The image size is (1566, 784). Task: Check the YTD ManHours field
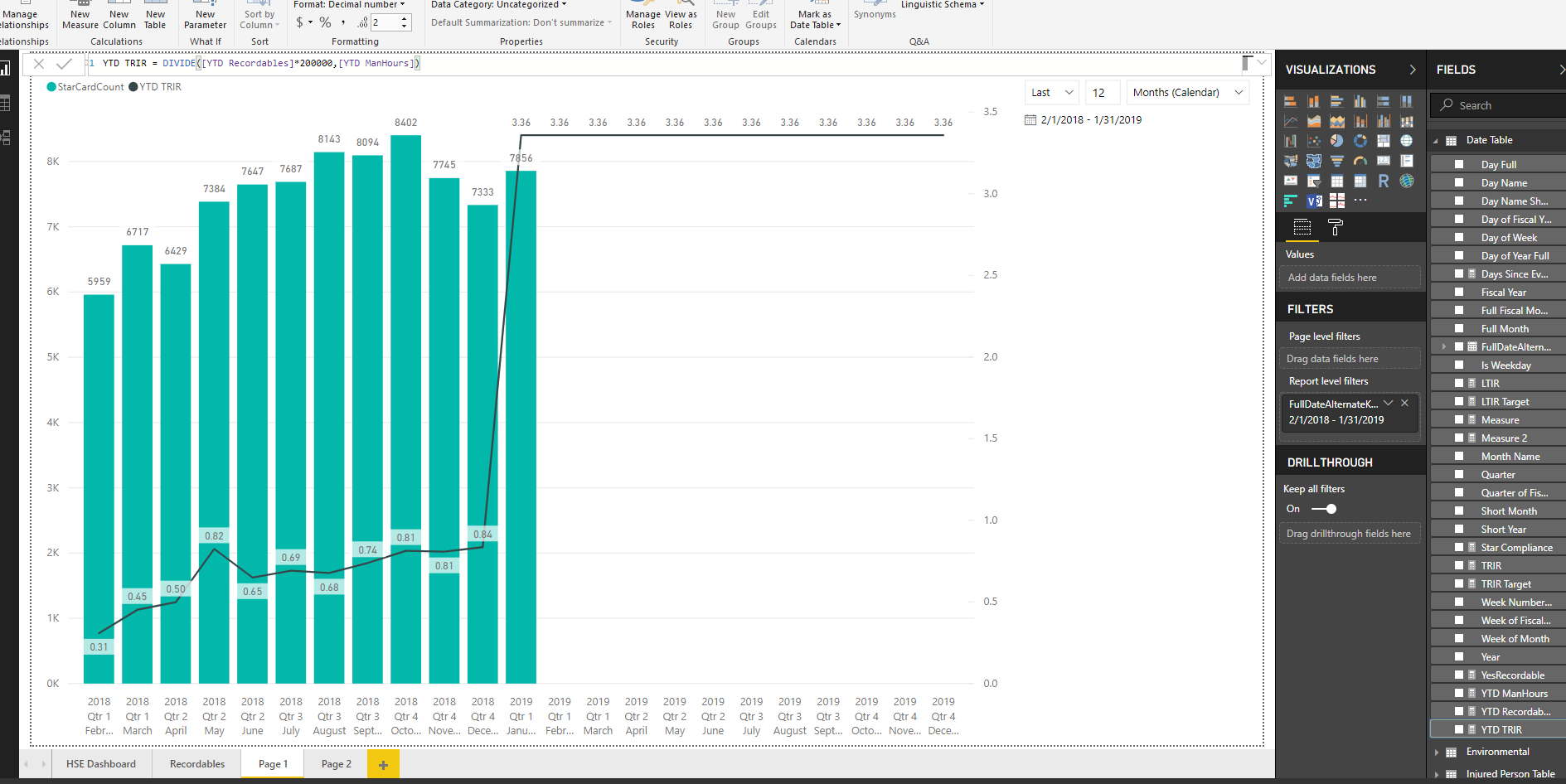pyautogui.click(x=1459, y=693)
